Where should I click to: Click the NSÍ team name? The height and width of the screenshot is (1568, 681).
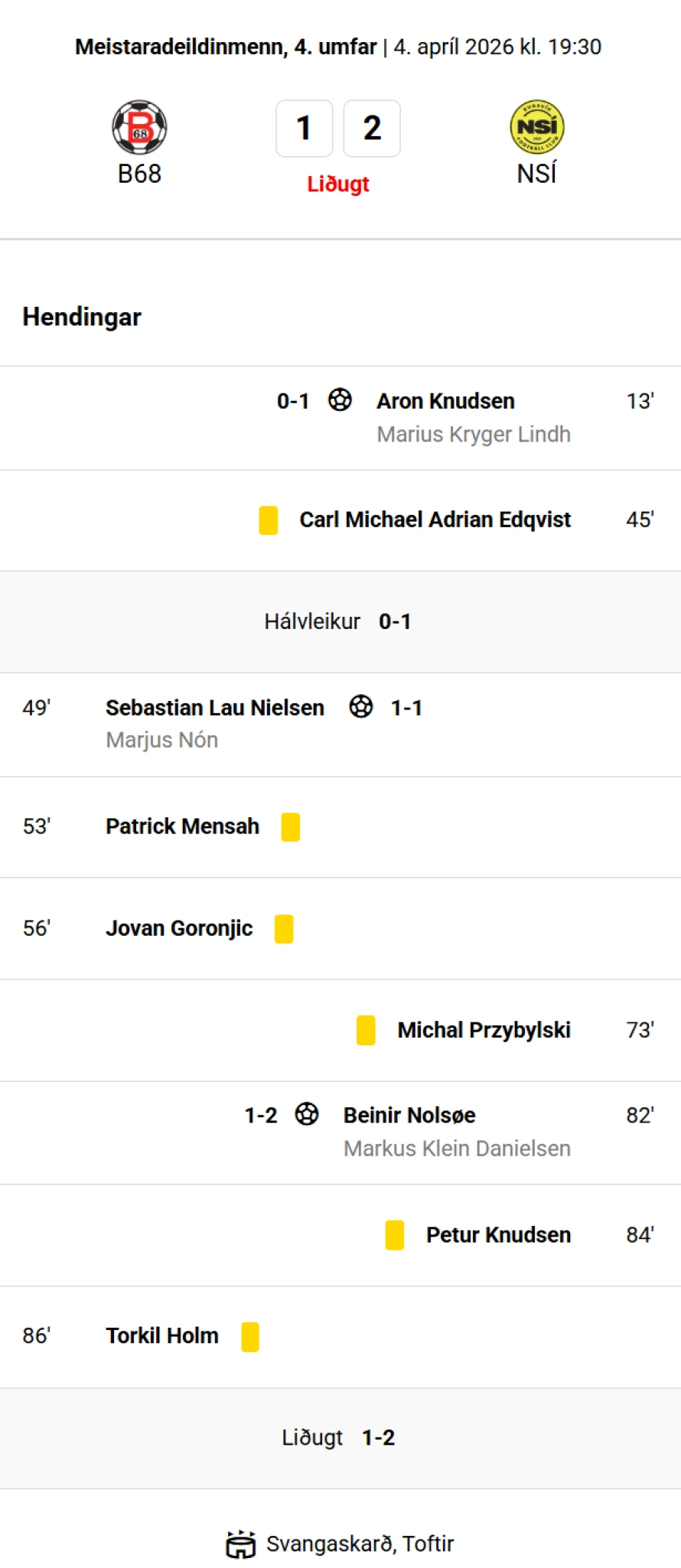pyautogui.click(x=536, y=174)
